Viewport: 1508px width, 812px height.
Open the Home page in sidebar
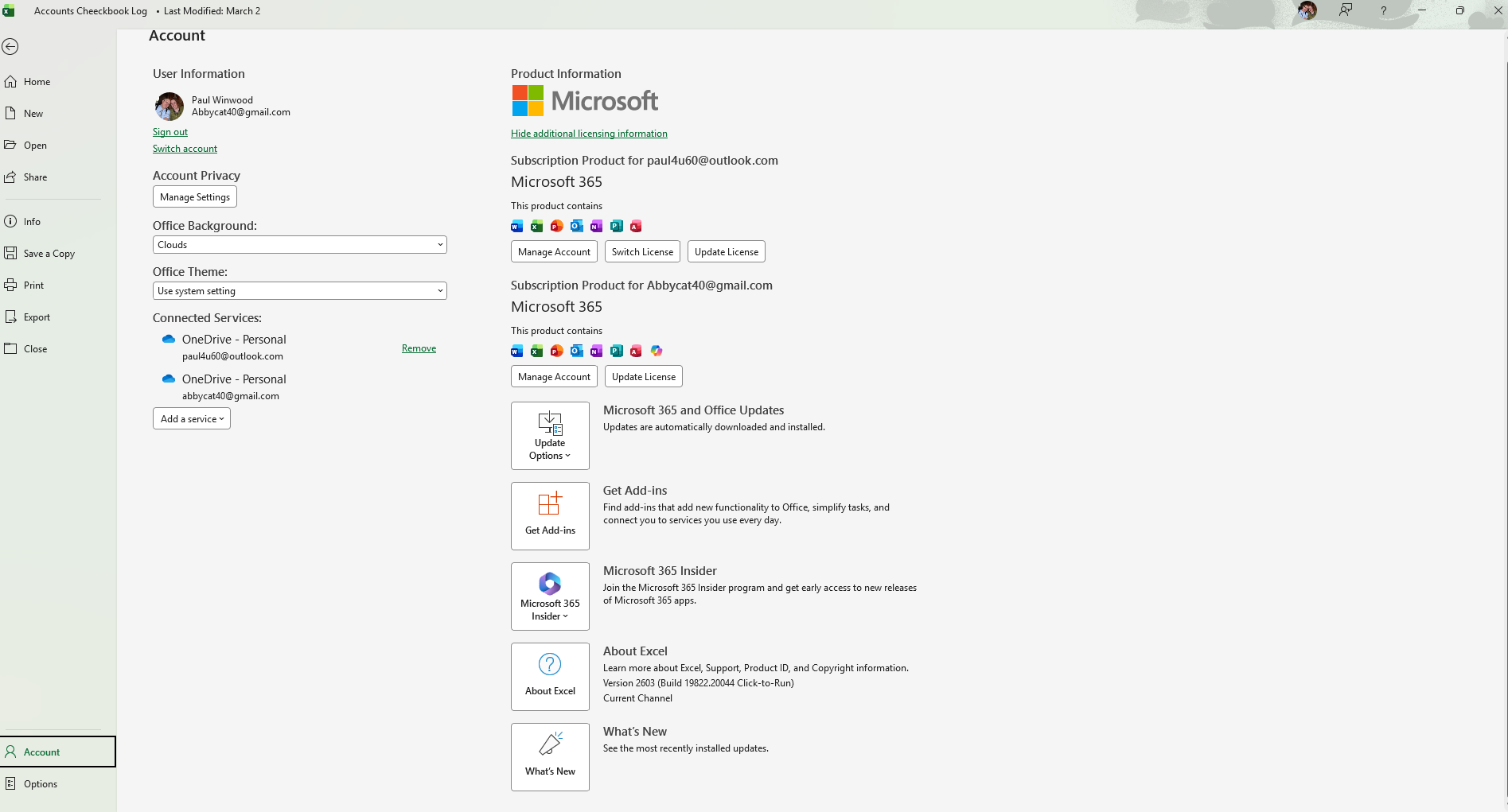point(58,82)
